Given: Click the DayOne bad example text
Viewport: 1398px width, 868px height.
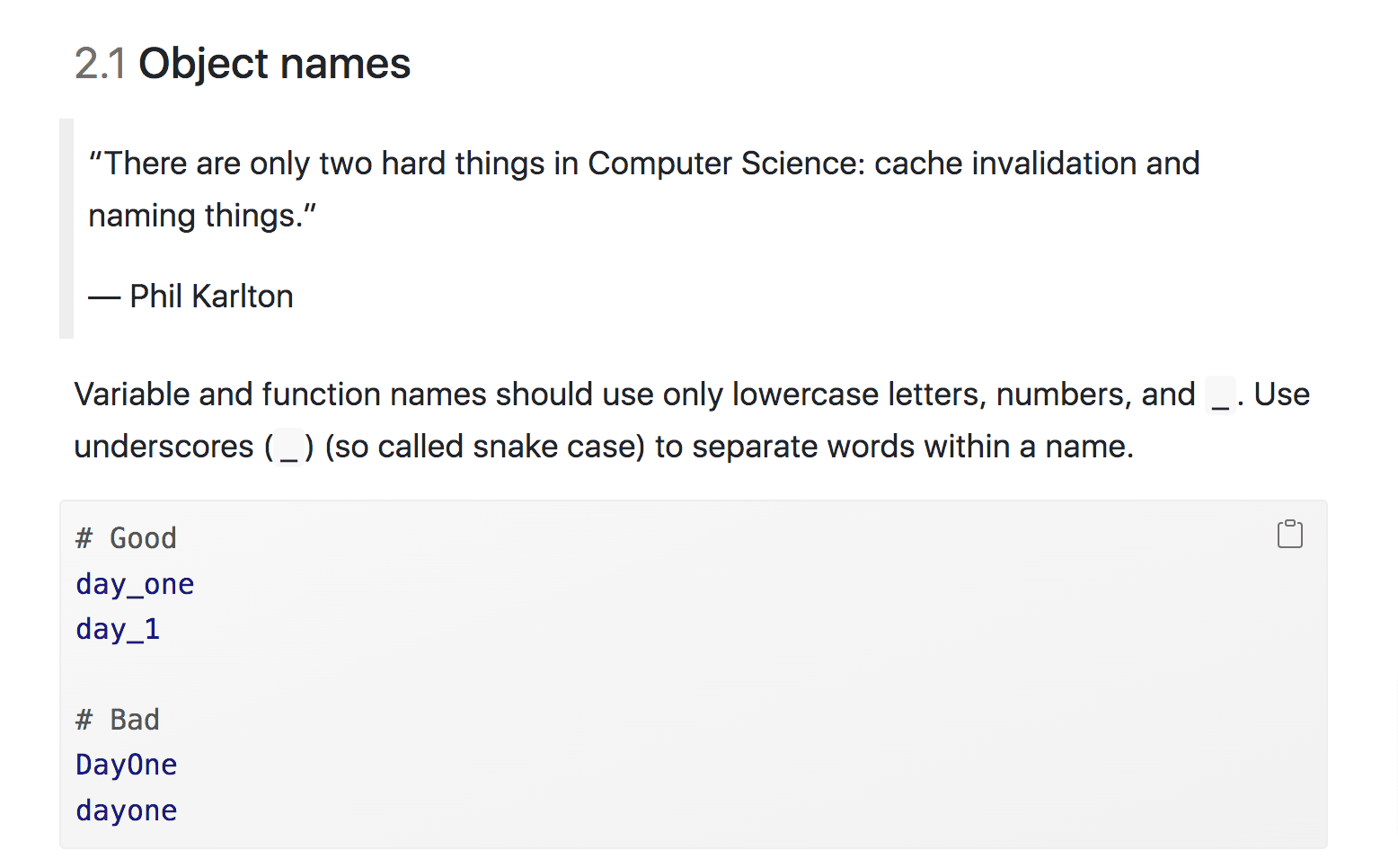Looking at the screenshot, I should [x=126, y=764].
